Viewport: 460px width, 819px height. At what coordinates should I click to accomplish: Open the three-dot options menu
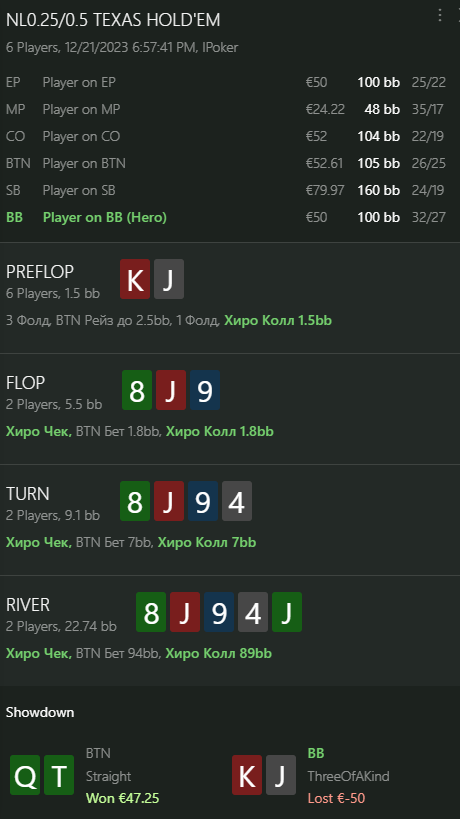[440, 16]
